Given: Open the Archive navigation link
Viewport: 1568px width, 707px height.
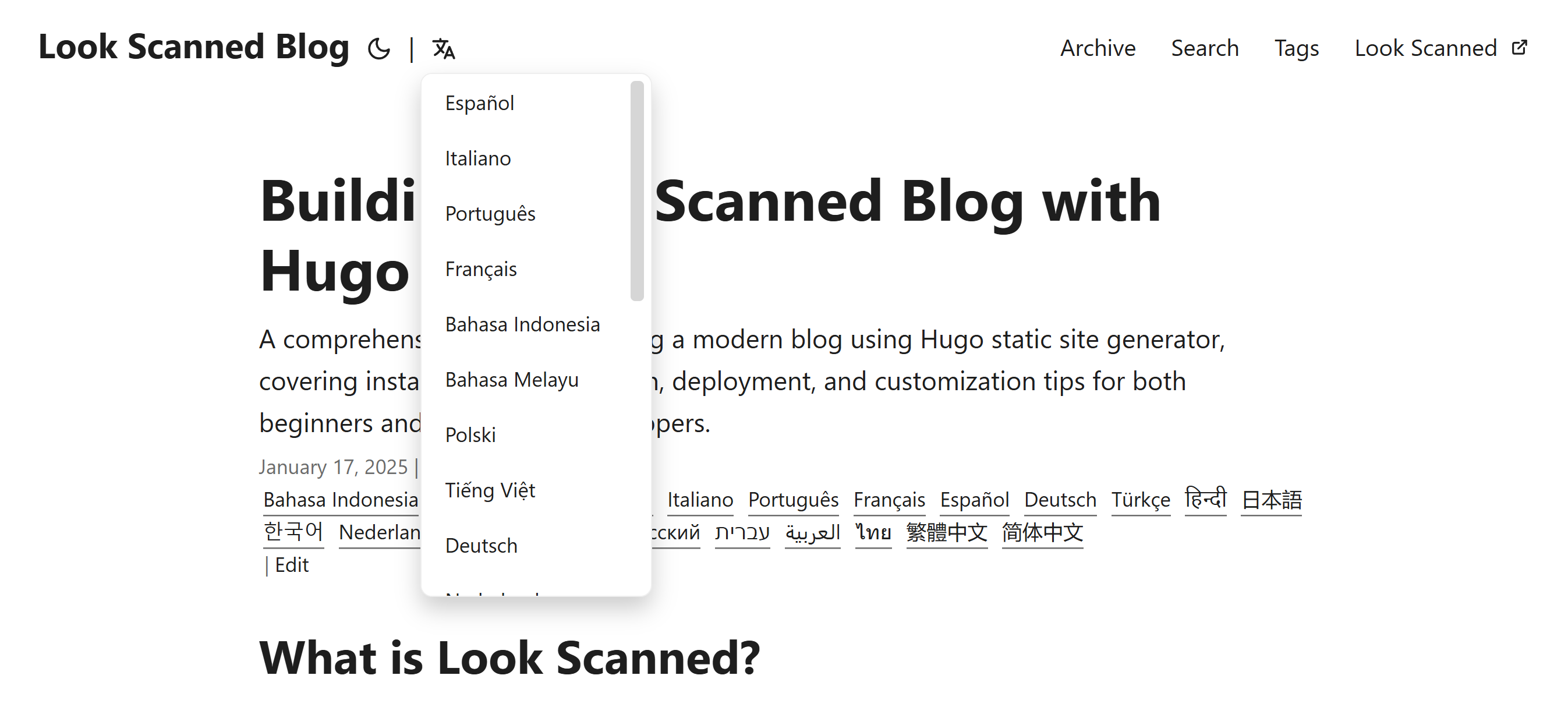Looking at the screenshot, I should tap(1097, 46).
